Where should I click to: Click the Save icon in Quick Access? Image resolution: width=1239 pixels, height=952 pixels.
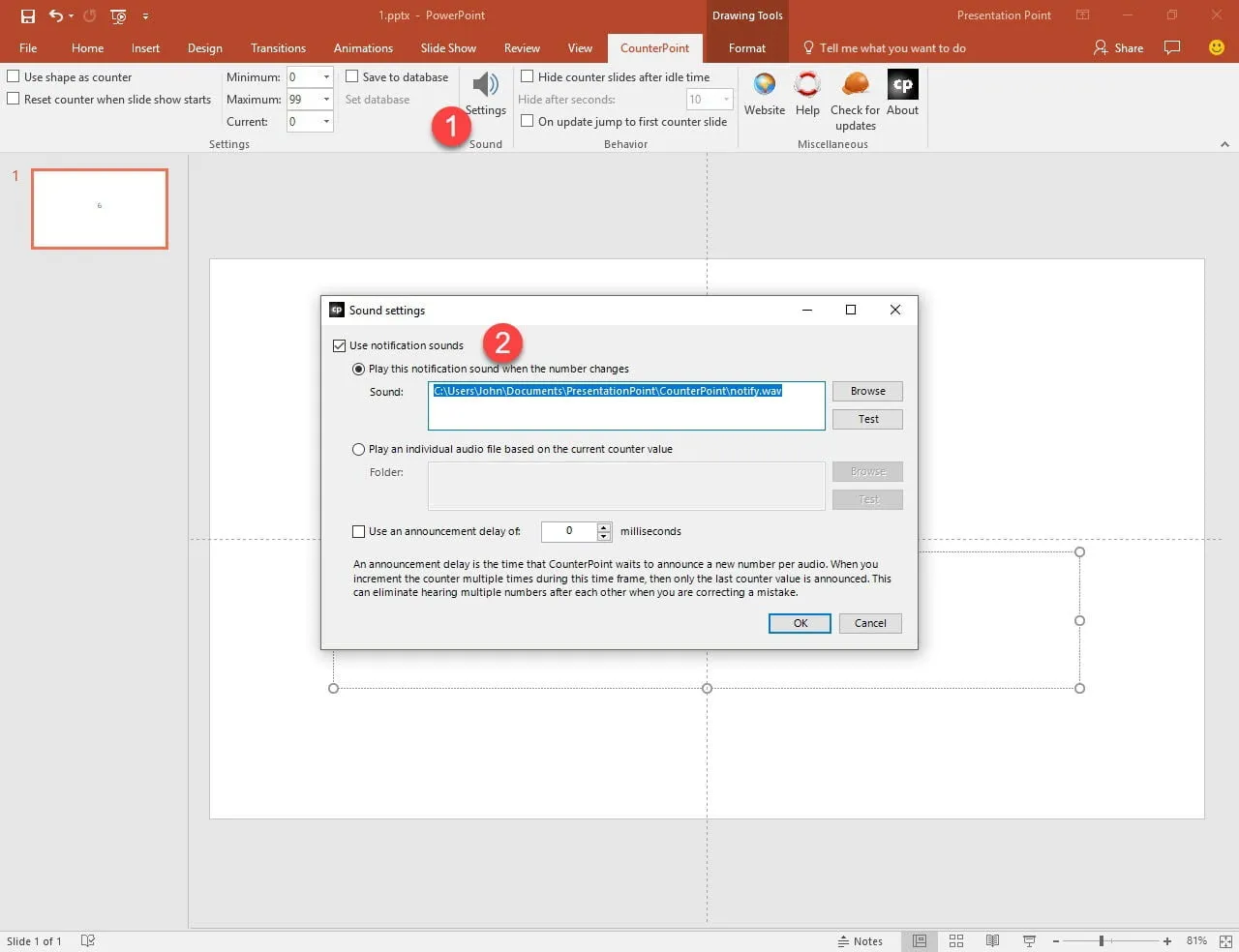28,15
